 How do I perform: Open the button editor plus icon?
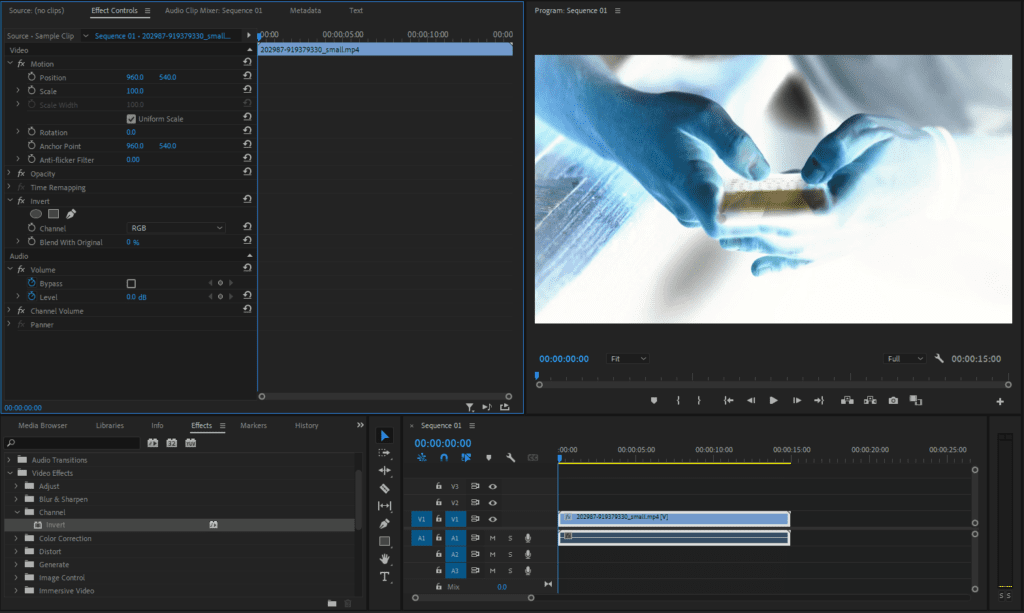click(x=1000, y=401)
